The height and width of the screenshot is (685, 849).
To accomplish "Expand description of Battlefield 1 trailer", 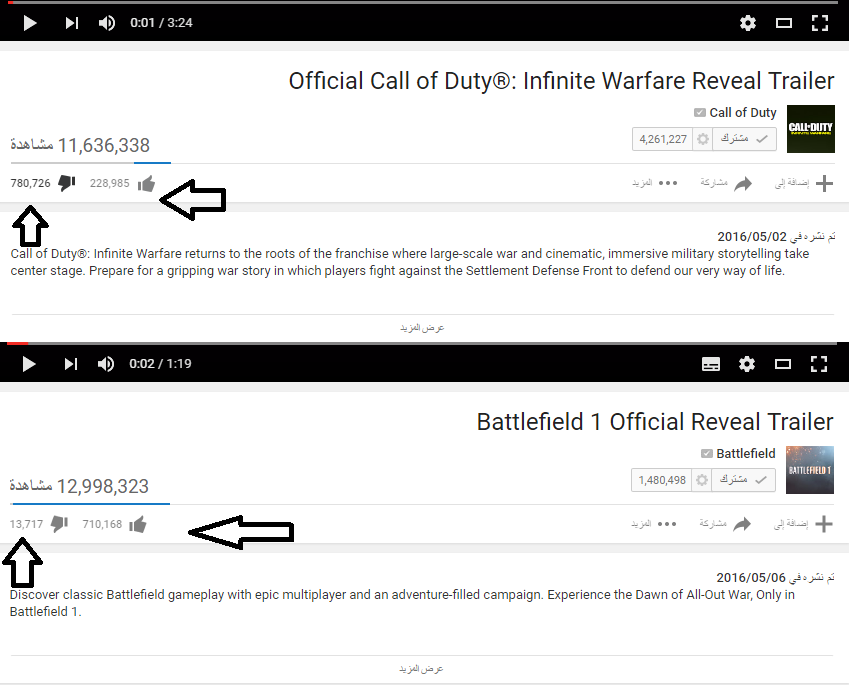I will coord(421,669).
